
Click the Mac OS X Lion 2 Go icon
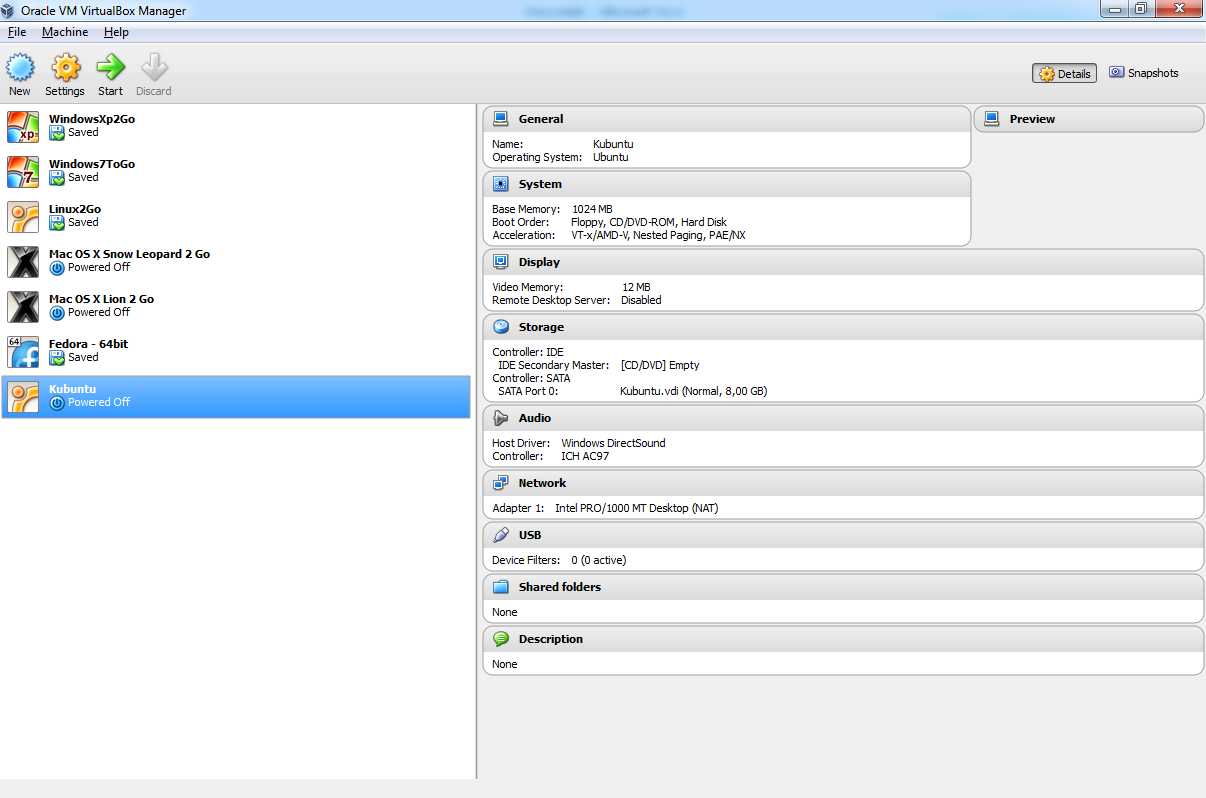tap(23, 307)
